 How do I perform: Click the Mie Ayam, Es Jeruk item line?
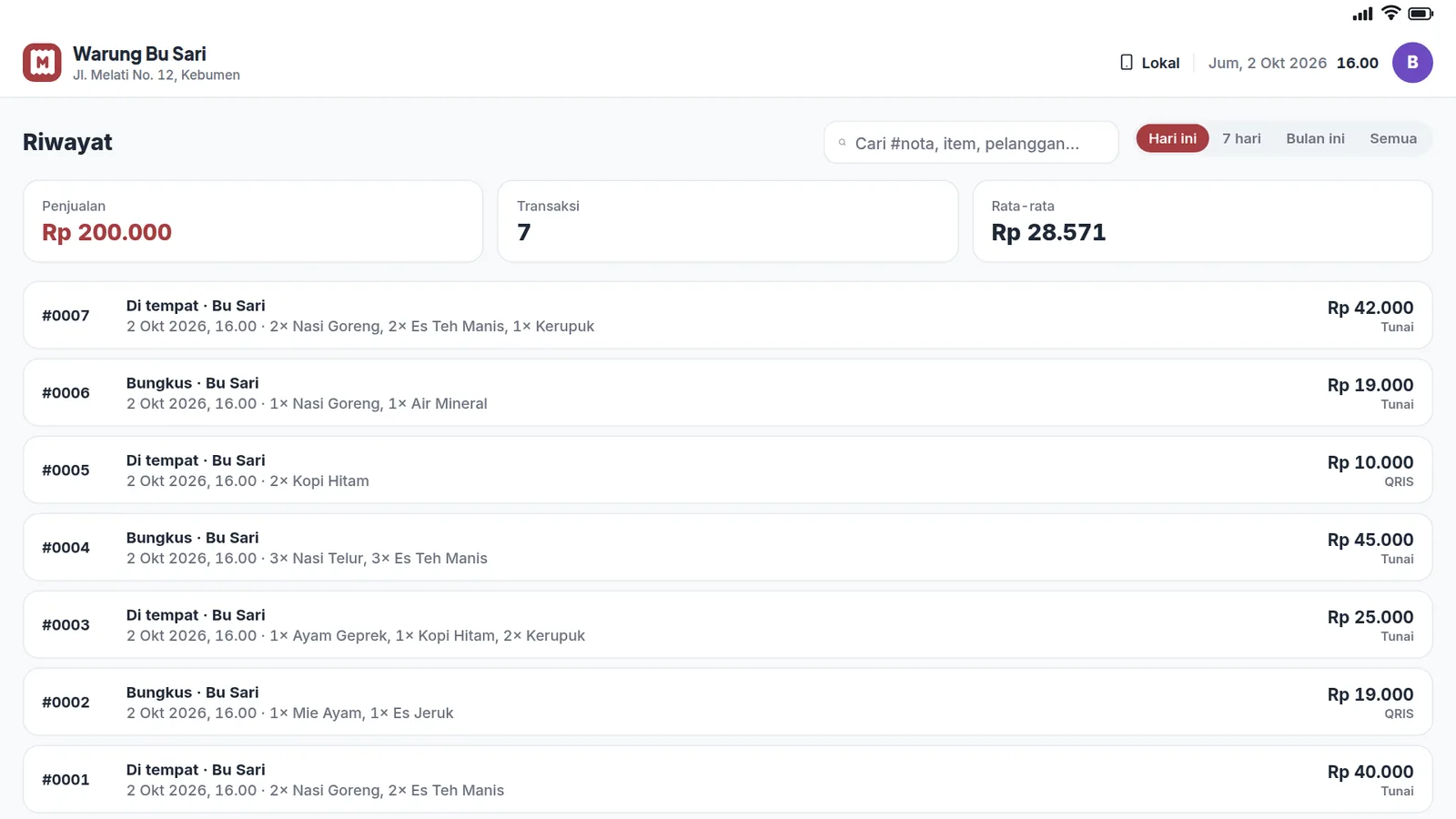[x=289, y=713]
